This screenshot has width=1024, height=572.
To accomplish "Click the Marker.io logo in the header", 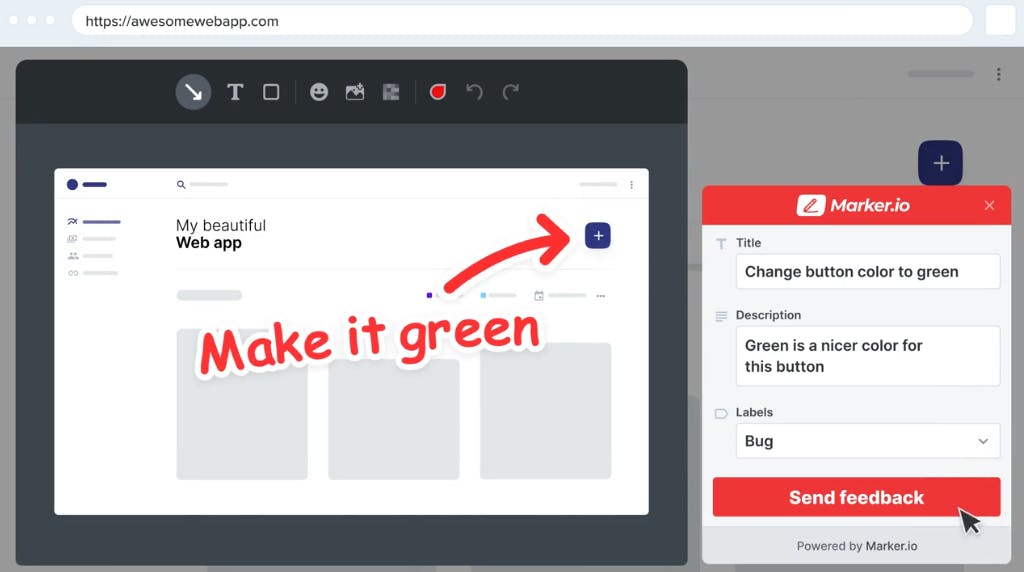I will pos(854,205).
